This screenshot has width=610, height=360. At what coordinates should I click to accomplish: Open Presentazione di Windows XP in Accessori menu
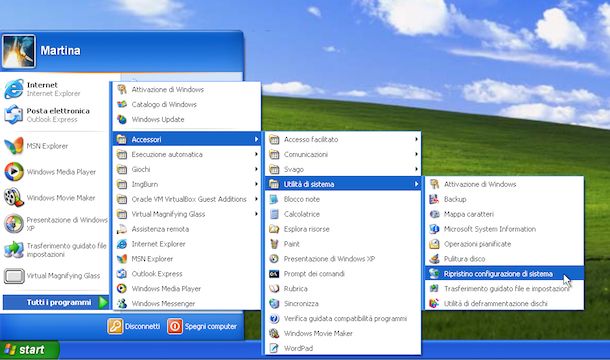click(x=343, y=259)
